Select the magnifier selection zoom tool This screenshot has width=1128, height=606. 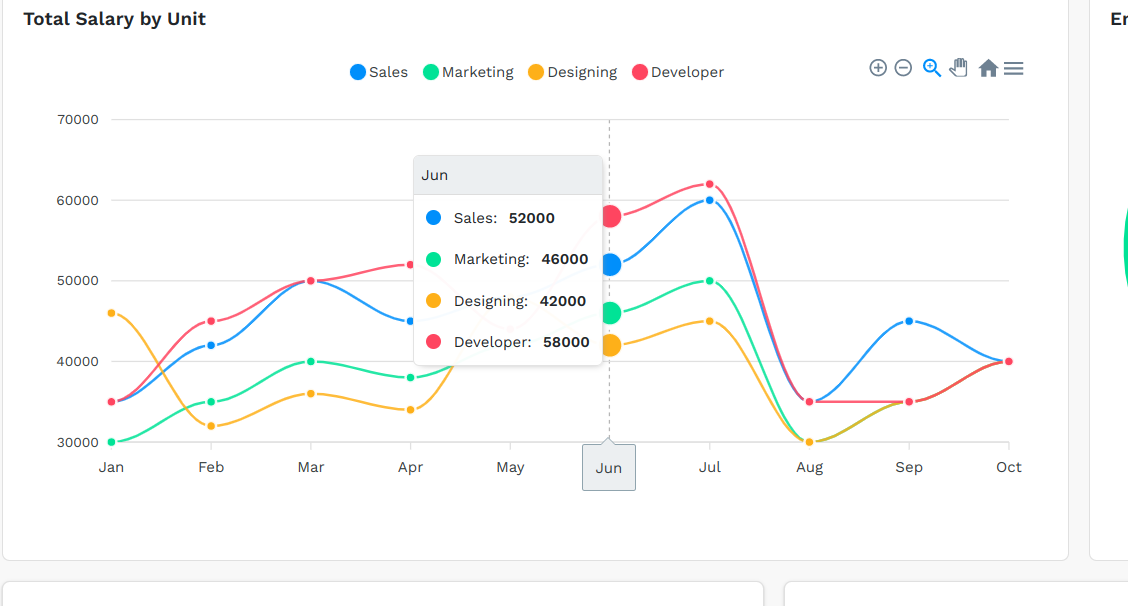pos(931,68)
